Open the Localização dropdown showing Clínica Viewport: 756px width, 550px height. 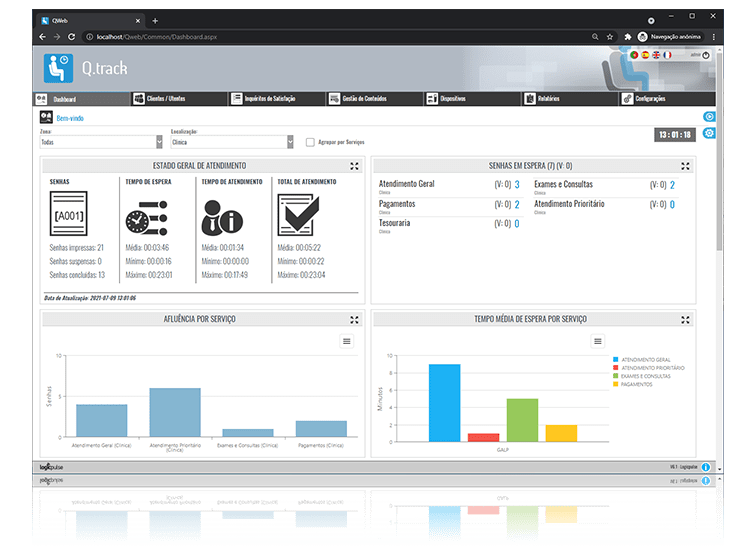coord(234,142)
